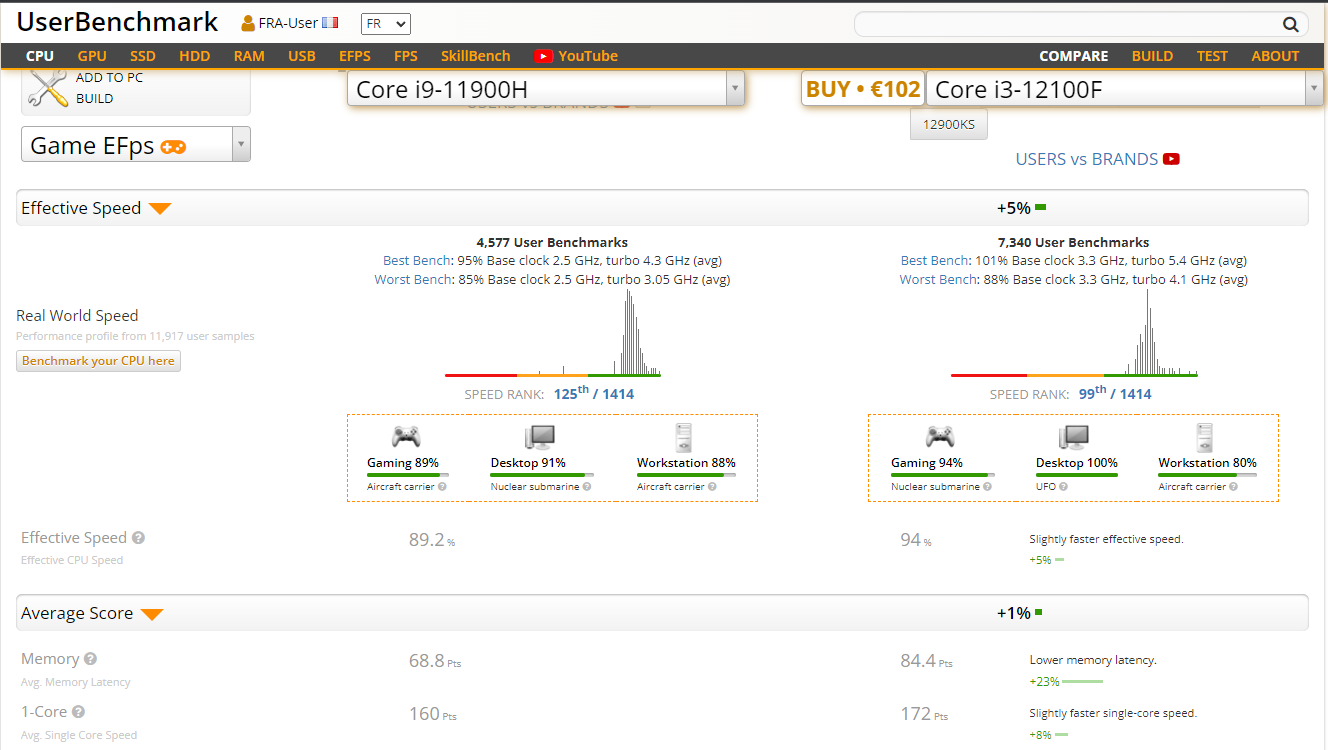Open the COMPARE menu item

pyautogui.click(x=1074, y=56)
